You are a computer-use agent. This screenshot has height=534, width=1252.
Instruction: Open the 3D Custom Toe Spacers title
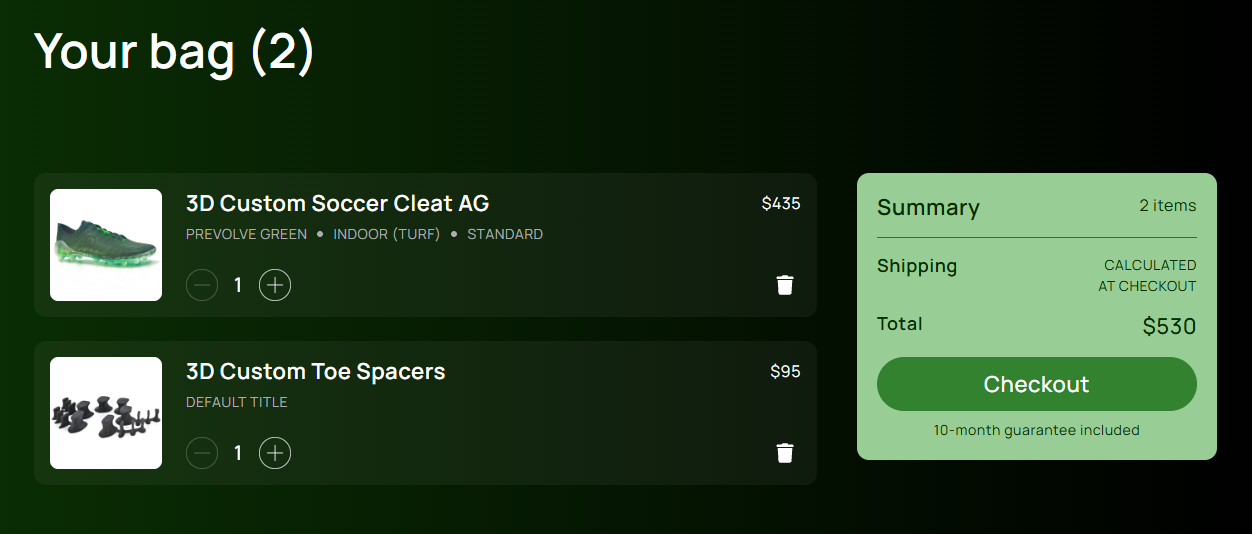(x=315, y=371)
